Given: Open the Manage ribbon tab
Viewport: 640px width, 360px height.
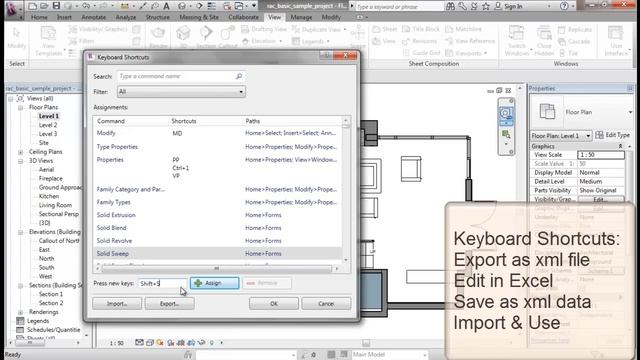Looking at the screenshot, I should pos(301,17).
